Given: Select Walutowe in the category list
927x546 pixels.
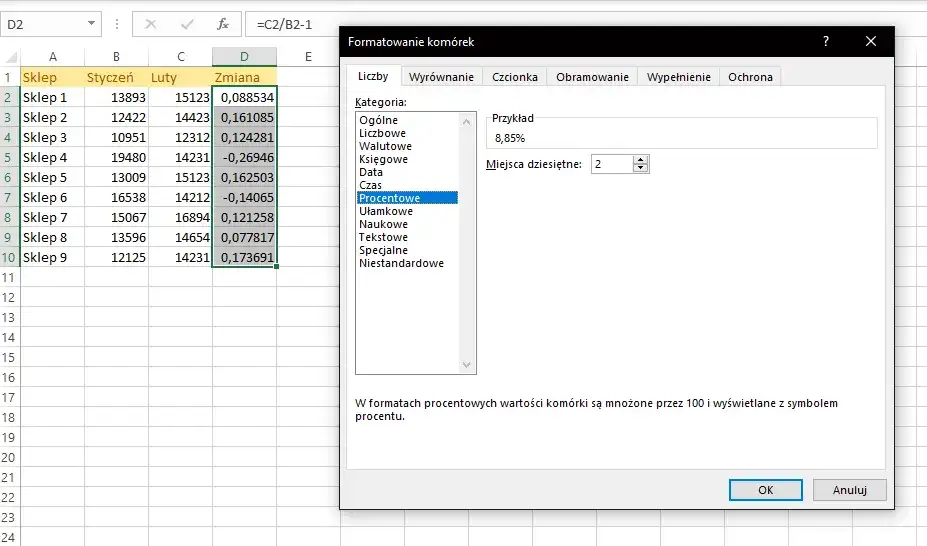Looking at the screenshot, I should click(x=385, y=146).
